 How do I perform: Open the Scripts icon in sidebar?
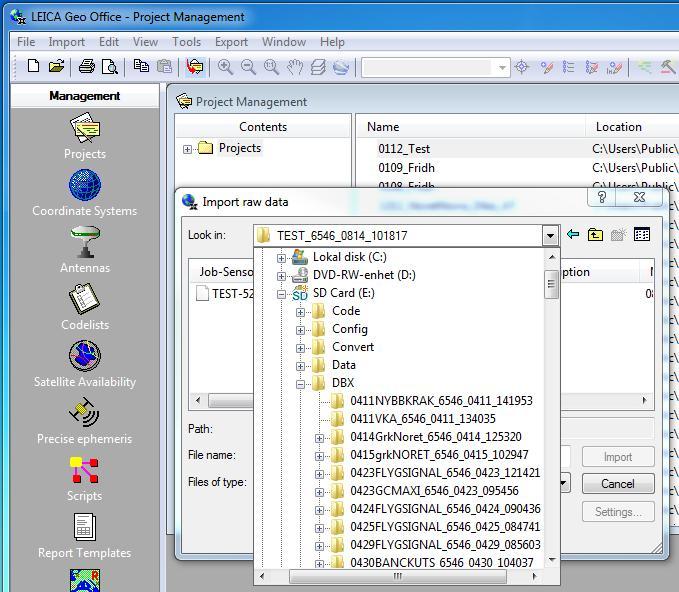tap(84, 470)
